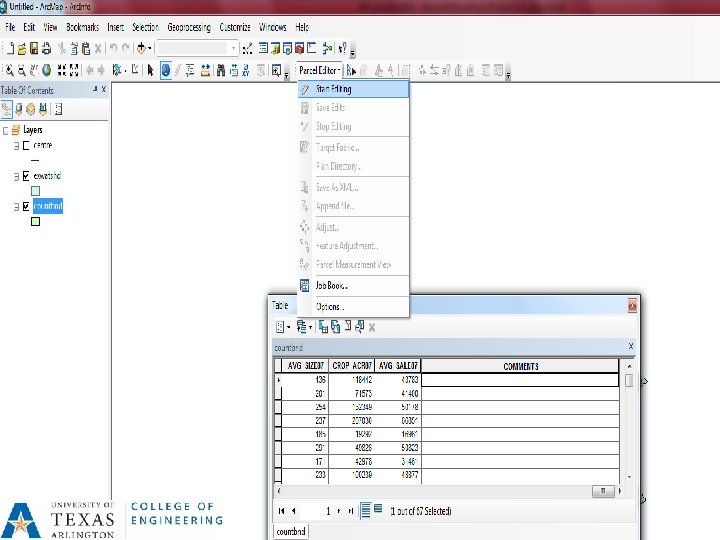Click Select By Attributes in Table window
The width and height of the screenshot is (720, 540).
click(x=323, y=327)
